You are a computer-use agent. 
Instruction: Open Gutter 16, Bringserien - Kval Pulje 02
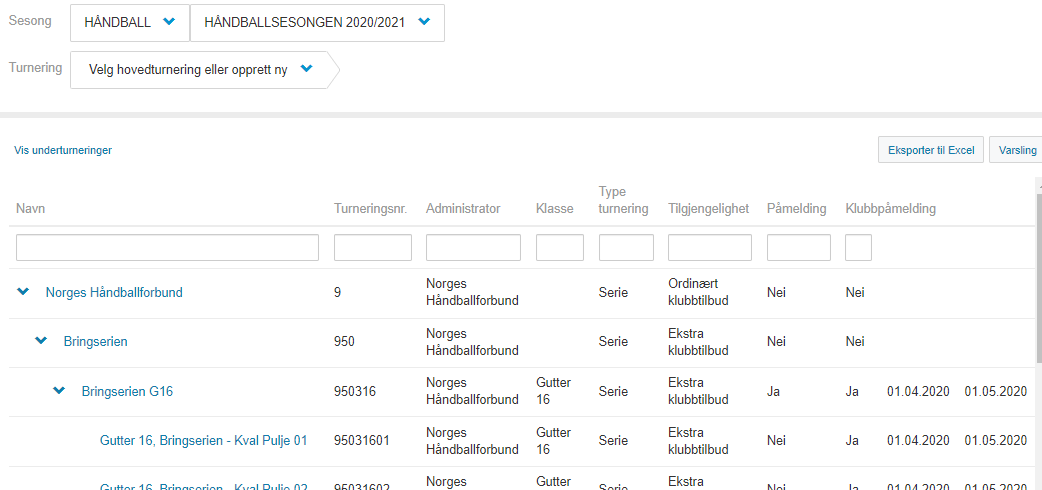pyautogui.click(x=203, y=485)
